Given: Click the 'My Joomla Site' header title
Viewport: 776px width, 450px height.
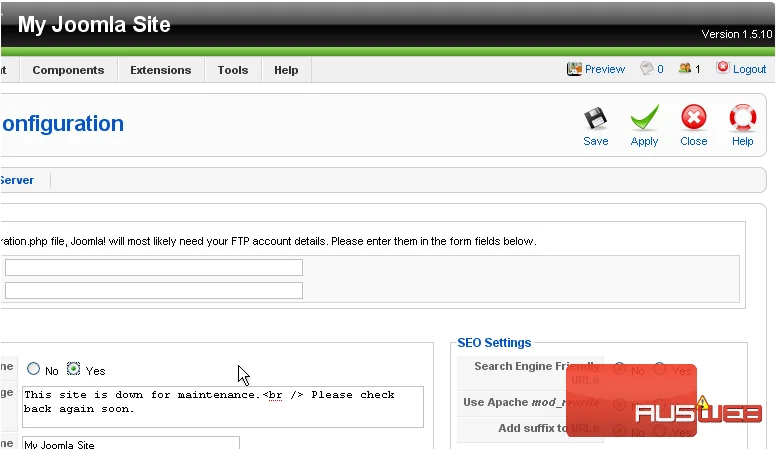Looking at the screenshot, I should click(x=94, y=24).
